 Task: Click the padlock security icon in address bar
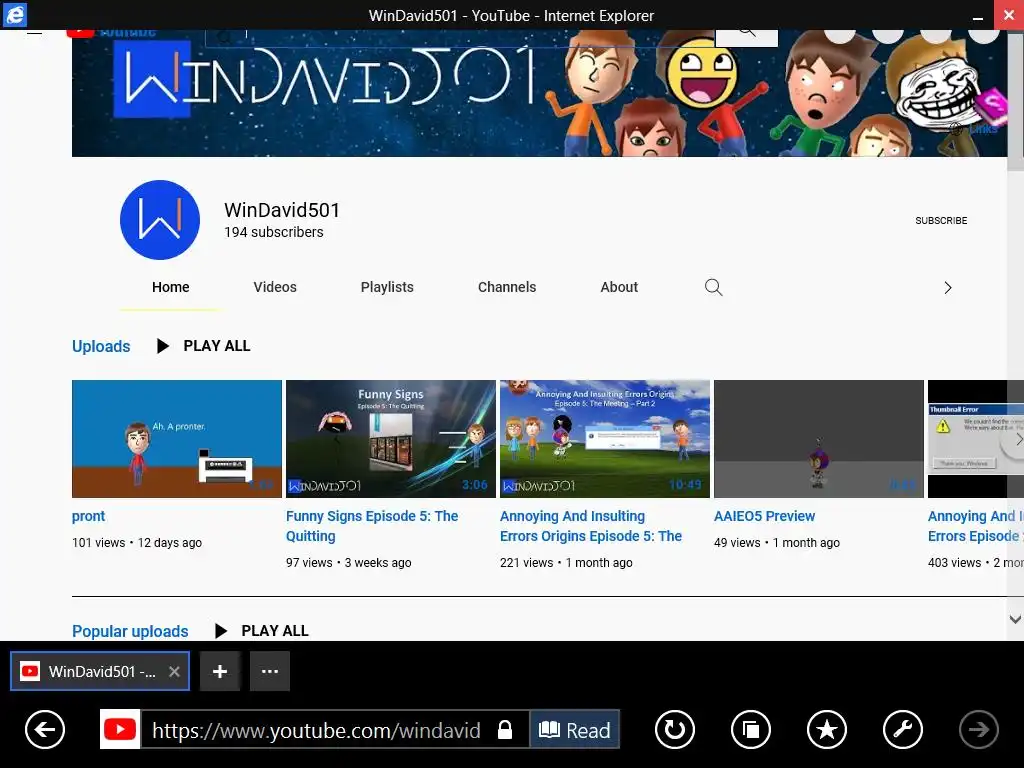coord(505,729)
